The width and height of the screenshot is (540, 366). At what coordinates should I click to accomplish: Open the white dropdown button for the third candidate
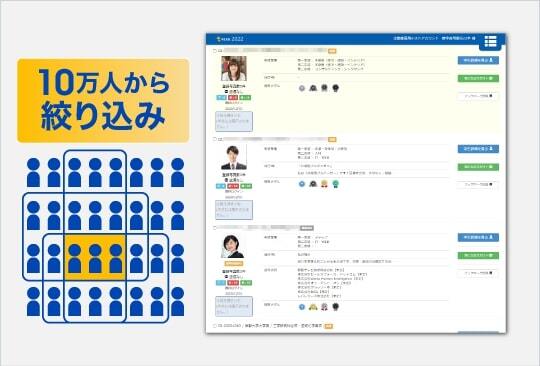[x=478, y=273]
